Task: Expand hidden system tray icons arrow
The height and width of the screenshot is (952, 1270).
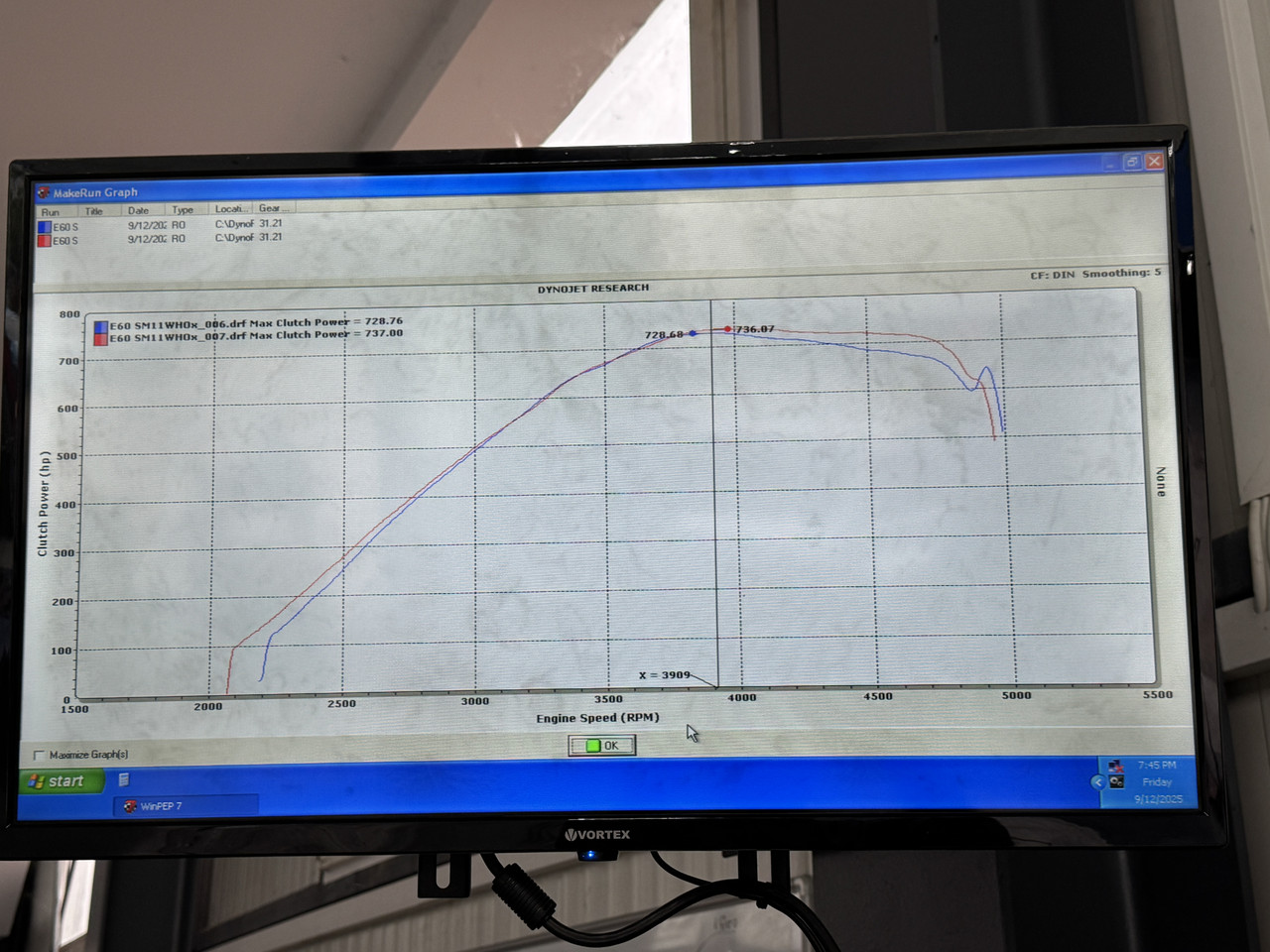Action: (1097, 781)
